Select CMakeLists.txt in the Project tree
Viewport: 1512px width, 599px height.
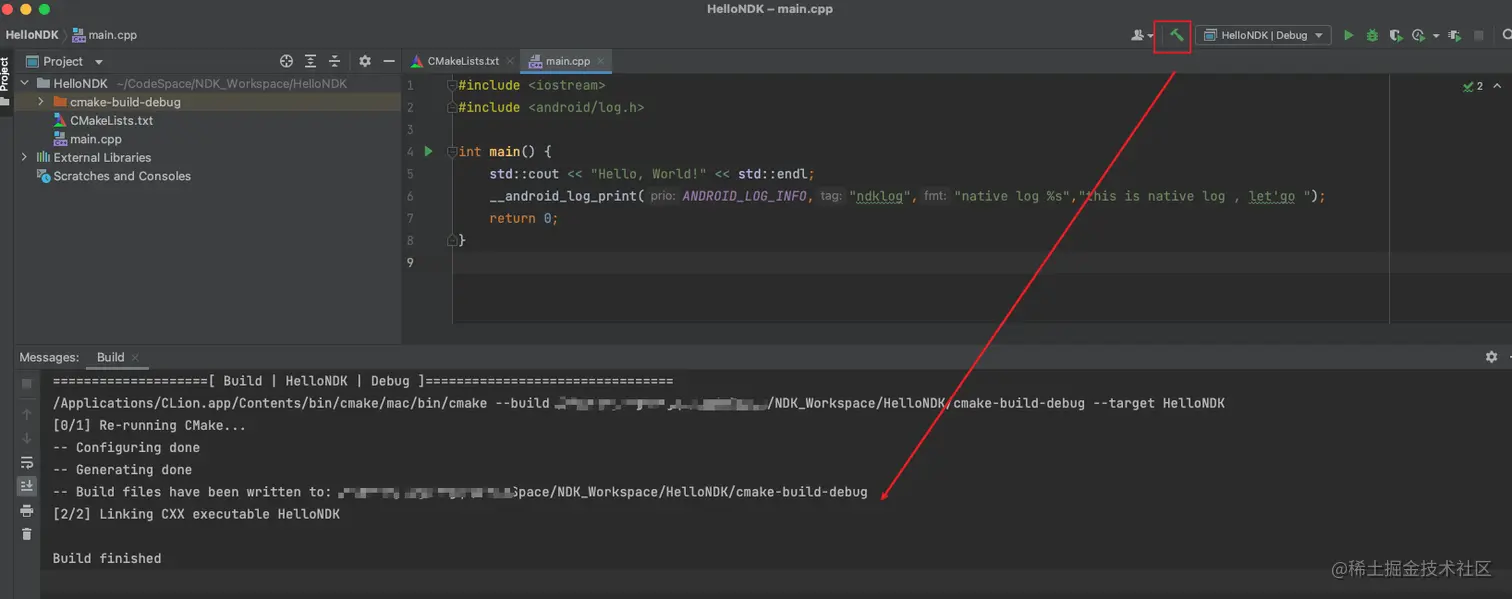click(111, 121)
